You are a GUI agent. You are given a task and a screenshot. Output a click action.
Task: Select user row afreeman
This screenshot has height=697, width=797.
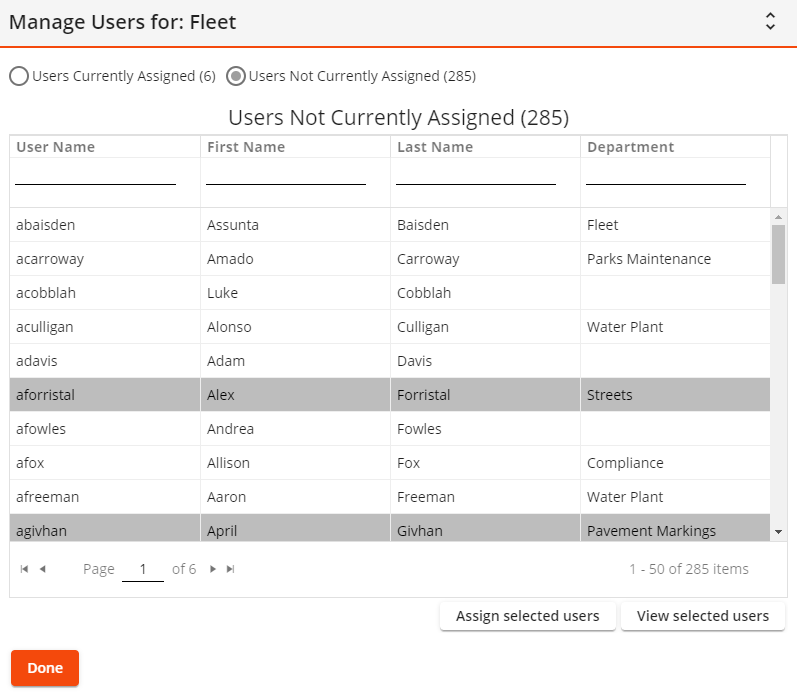[390, 497]
